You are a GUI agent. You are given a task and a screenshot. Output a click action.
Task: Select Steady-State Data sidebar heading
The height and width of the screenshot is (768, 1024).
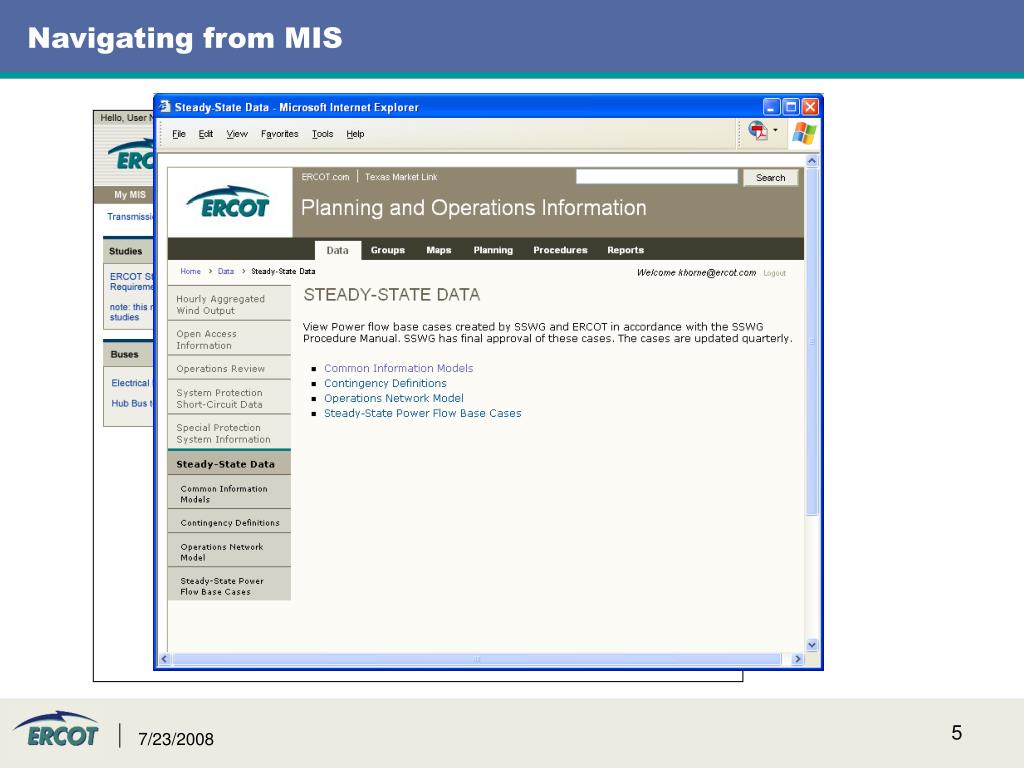(x=229, y=464)
